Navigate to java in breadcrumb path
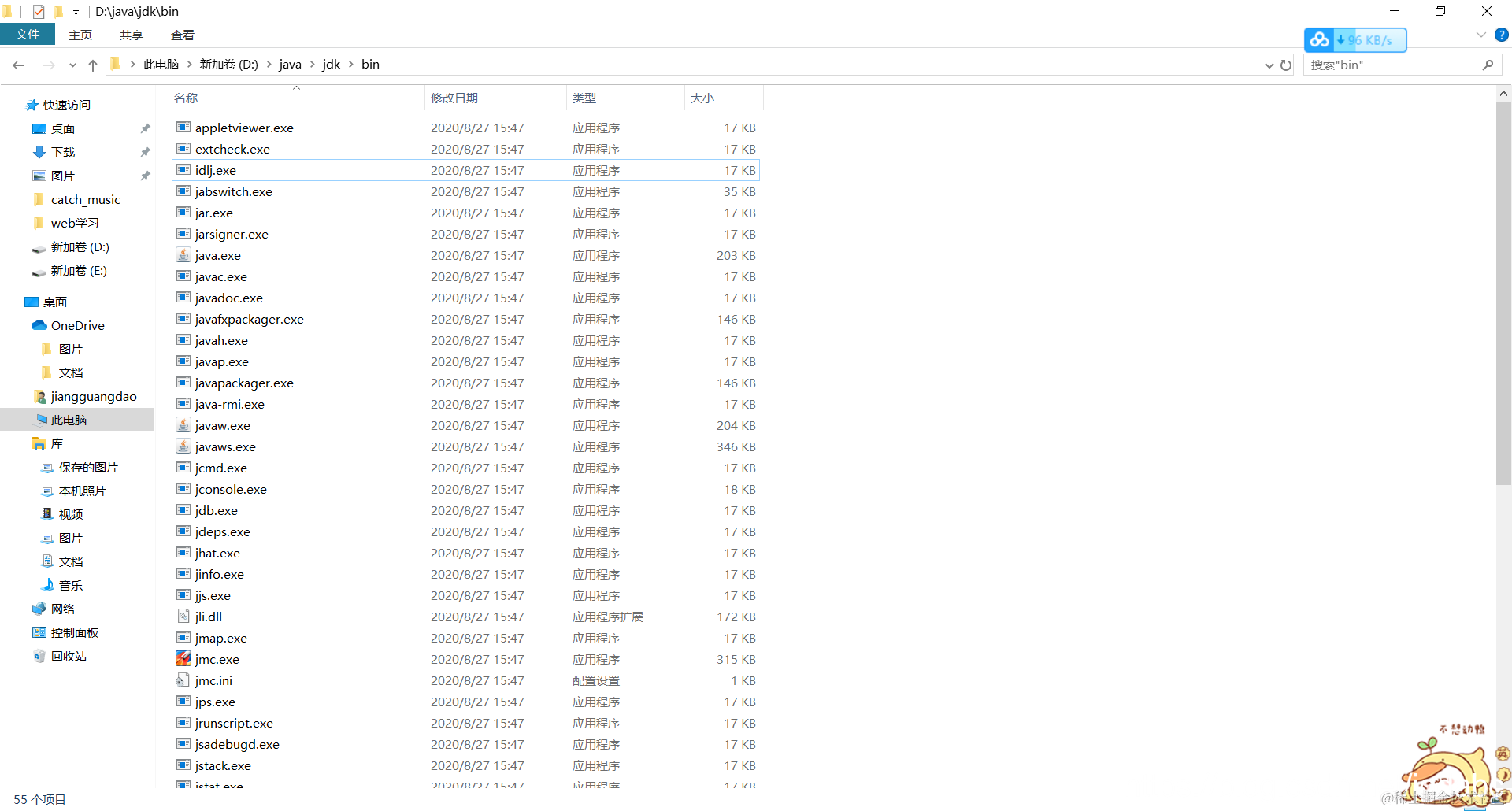 pyautogui.click(x=290, y=65)
